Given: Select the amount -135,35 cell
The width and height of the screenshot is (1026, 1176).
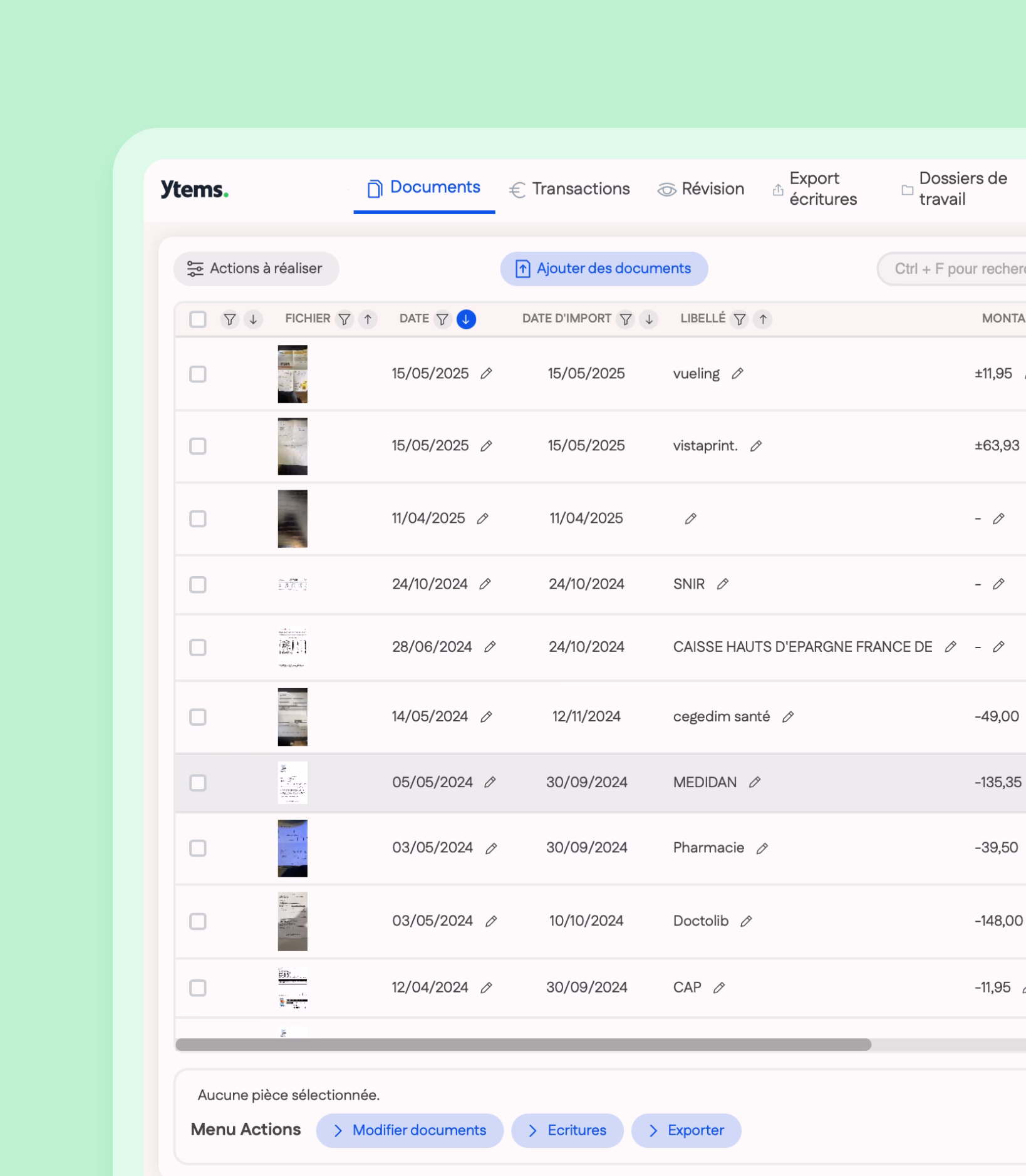Looking at the screenshot, I should pos(998,782).
